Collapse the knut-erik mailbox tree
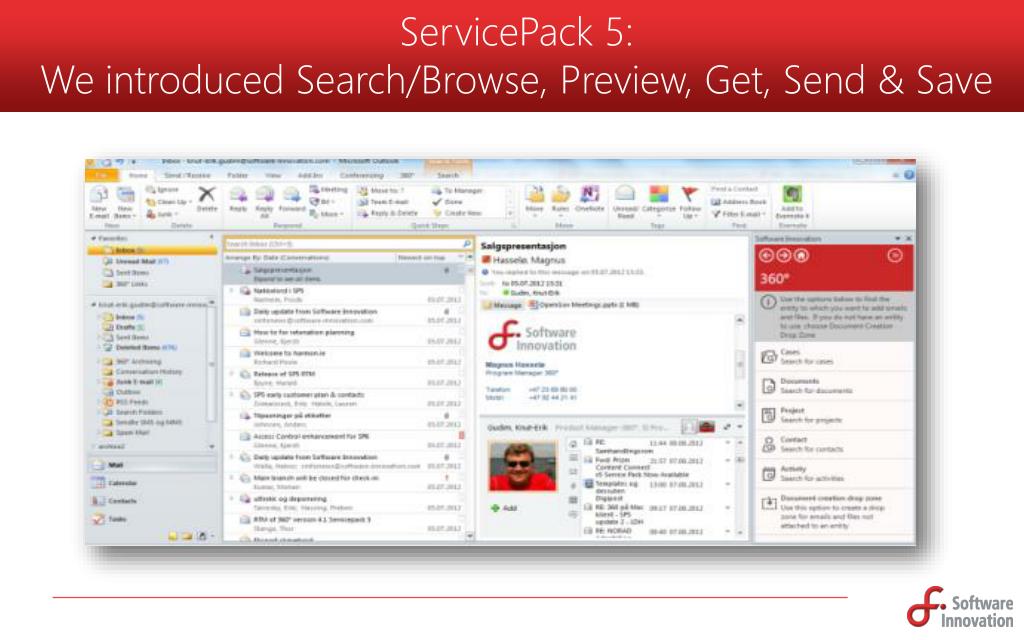1024x640 pixels. pyautogui.click(x=93, y=305)
